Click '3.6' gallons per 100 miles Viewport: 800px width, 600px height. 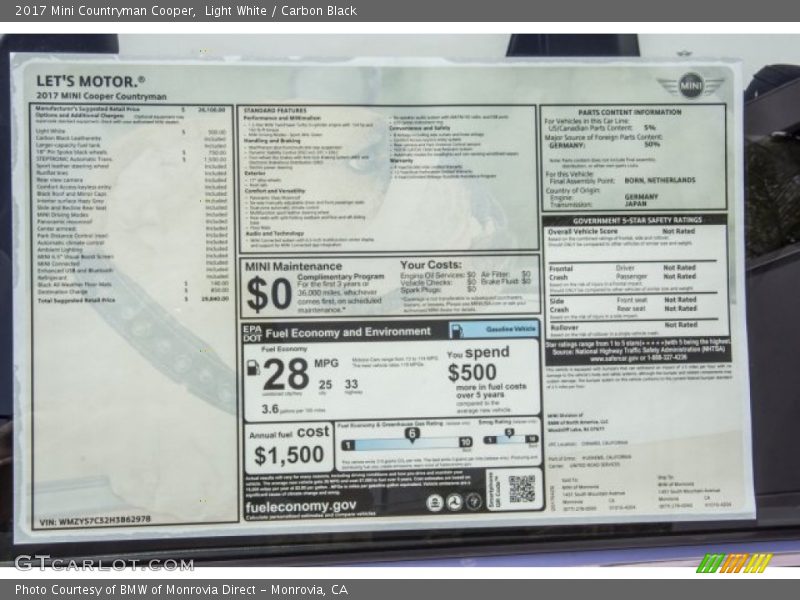click(x=270, y=409)
